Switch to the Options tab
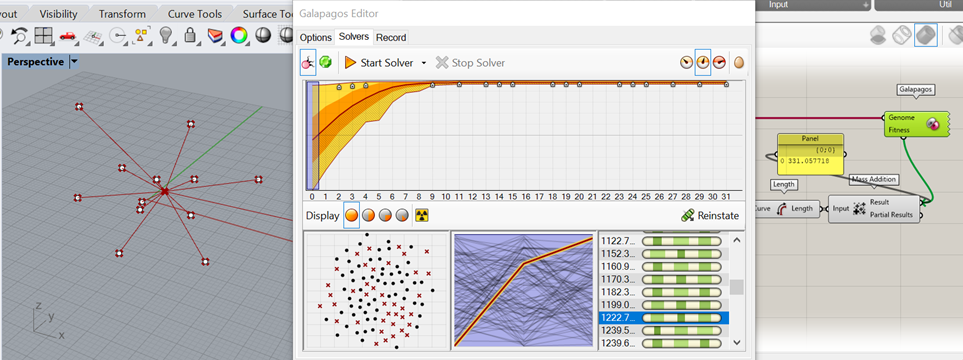This screenshot has width=963, height=360. coord(316,37)
